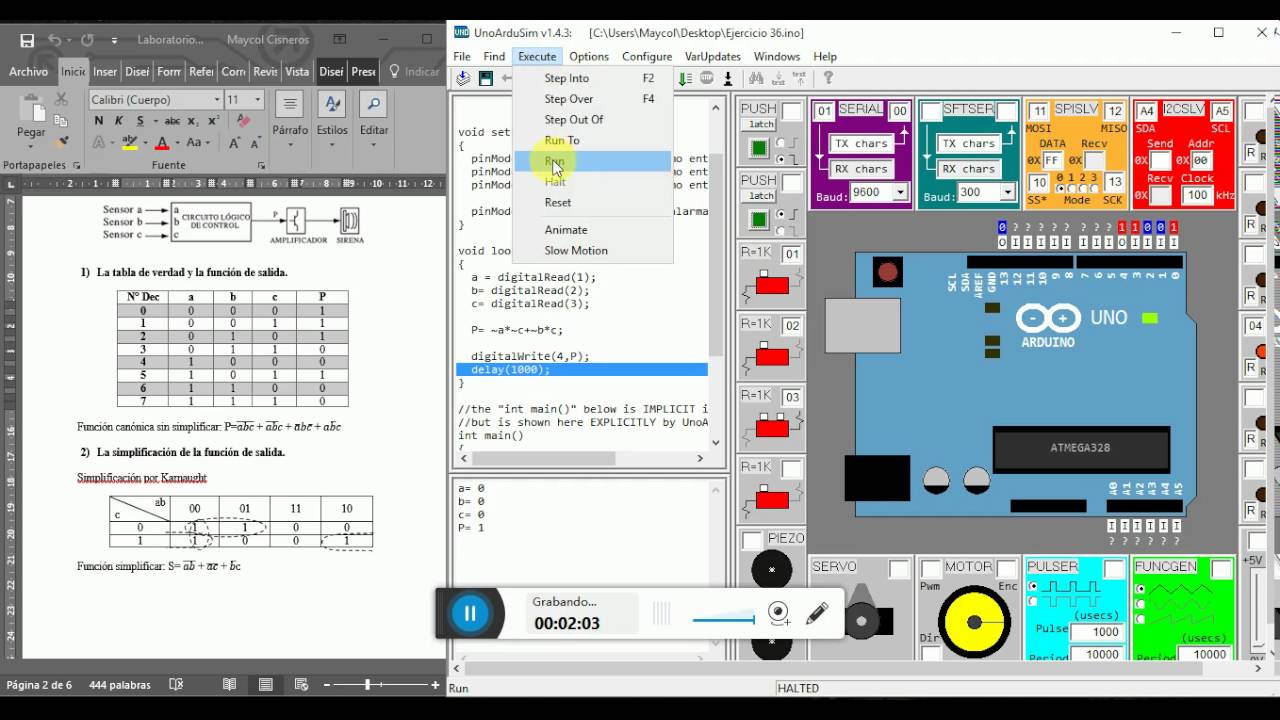Viewport: 1280px width, 720px height.
Task: Click the first PUSH green pushbutton
Action: click(x=759, y=148)
